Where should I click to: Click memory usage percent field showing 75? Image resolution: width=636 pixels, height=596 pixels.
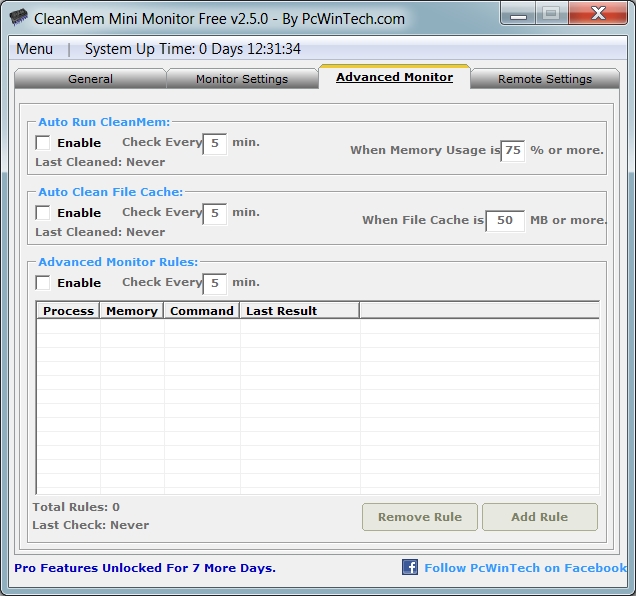pos(513,151)
